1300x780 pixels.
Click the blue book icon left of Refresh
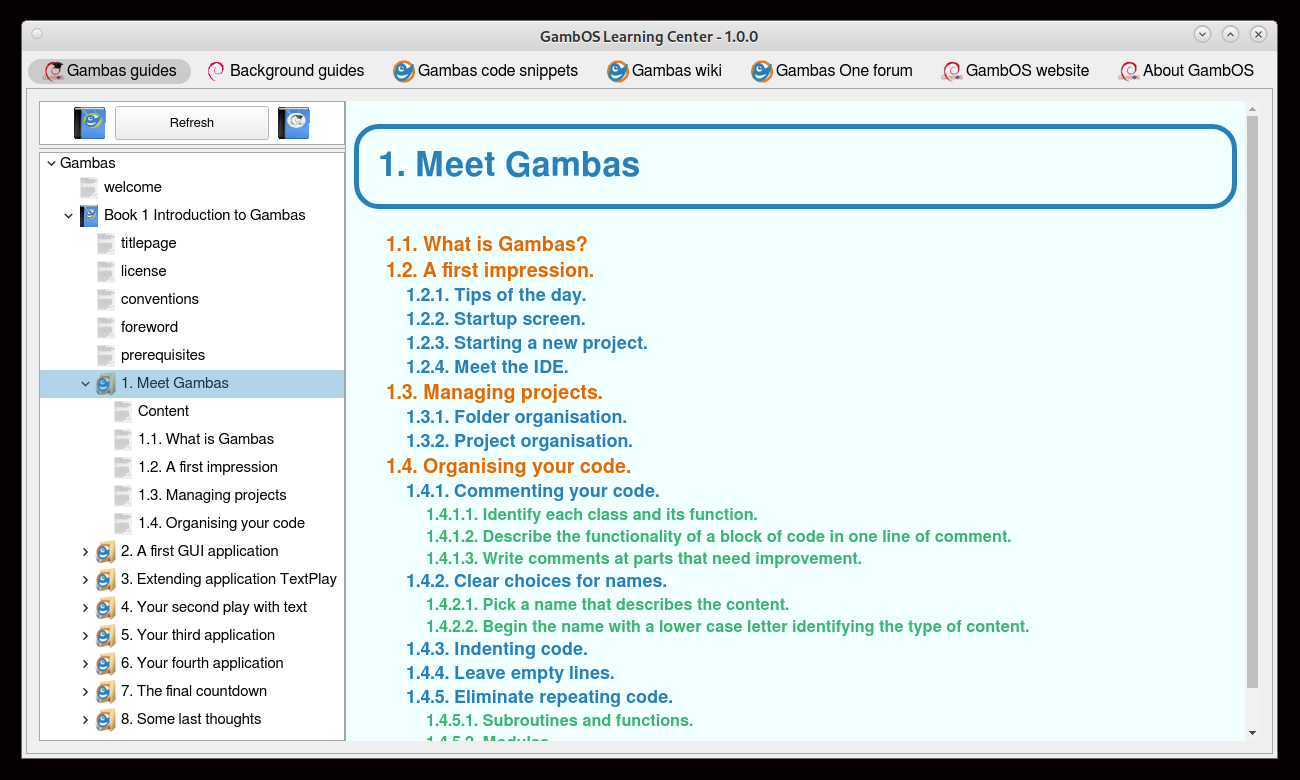[90, 123]
